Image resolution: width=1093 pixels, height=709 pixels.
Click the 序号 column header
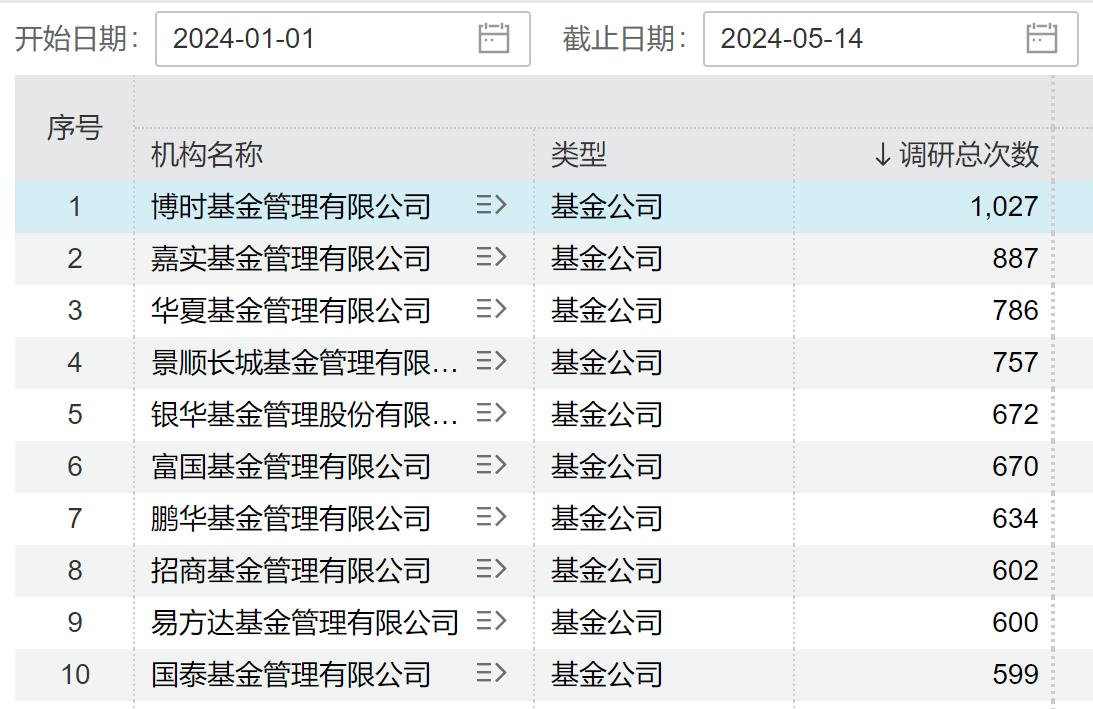click(75, 128)
